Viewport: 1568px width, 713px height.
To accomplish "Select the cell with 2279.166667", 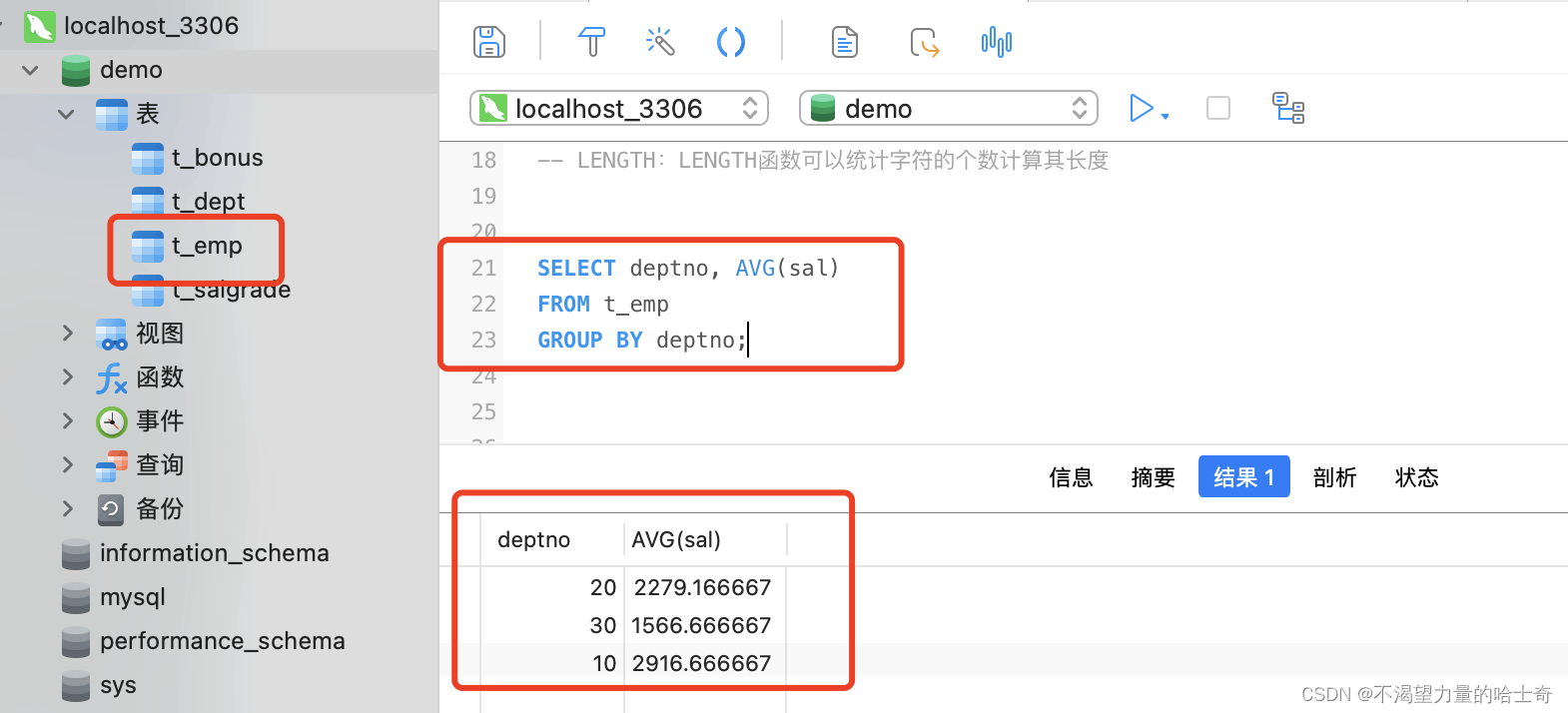I will 705,587.
